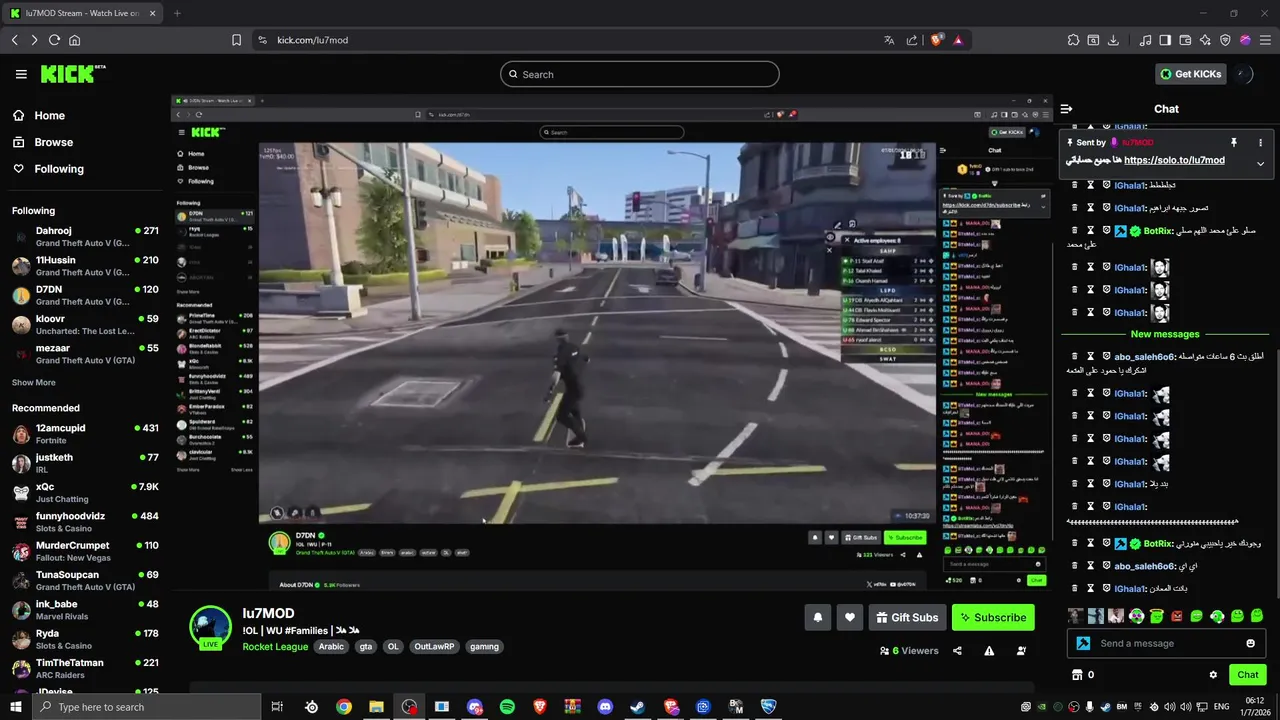Click the Send a message input field
The width and height of the screenshot is (1280, 720).
1166,643
